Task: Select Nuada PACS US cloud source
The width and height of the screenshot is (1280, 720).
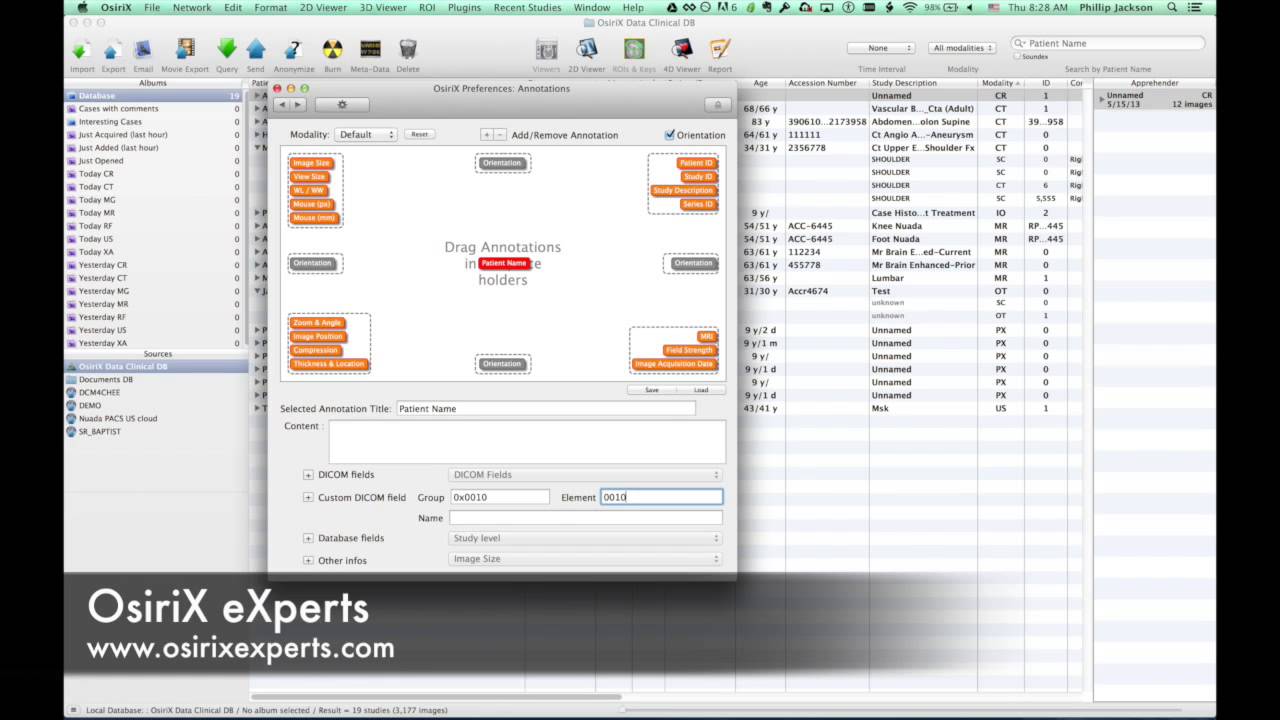Action: pyautogui.click(x=118, y=419)
